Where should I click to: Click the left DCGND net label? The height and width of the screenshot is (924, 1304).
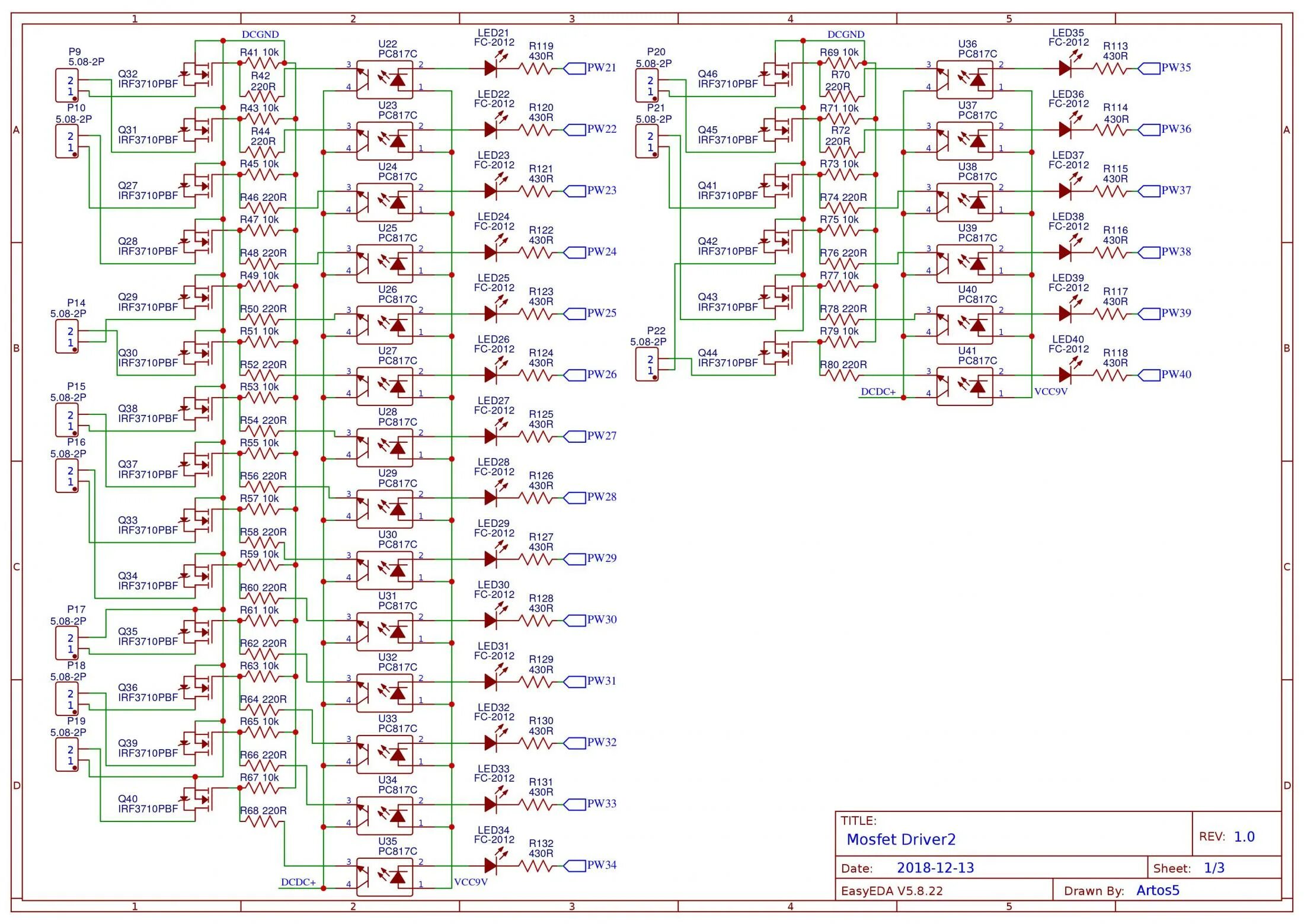point(260,35)
